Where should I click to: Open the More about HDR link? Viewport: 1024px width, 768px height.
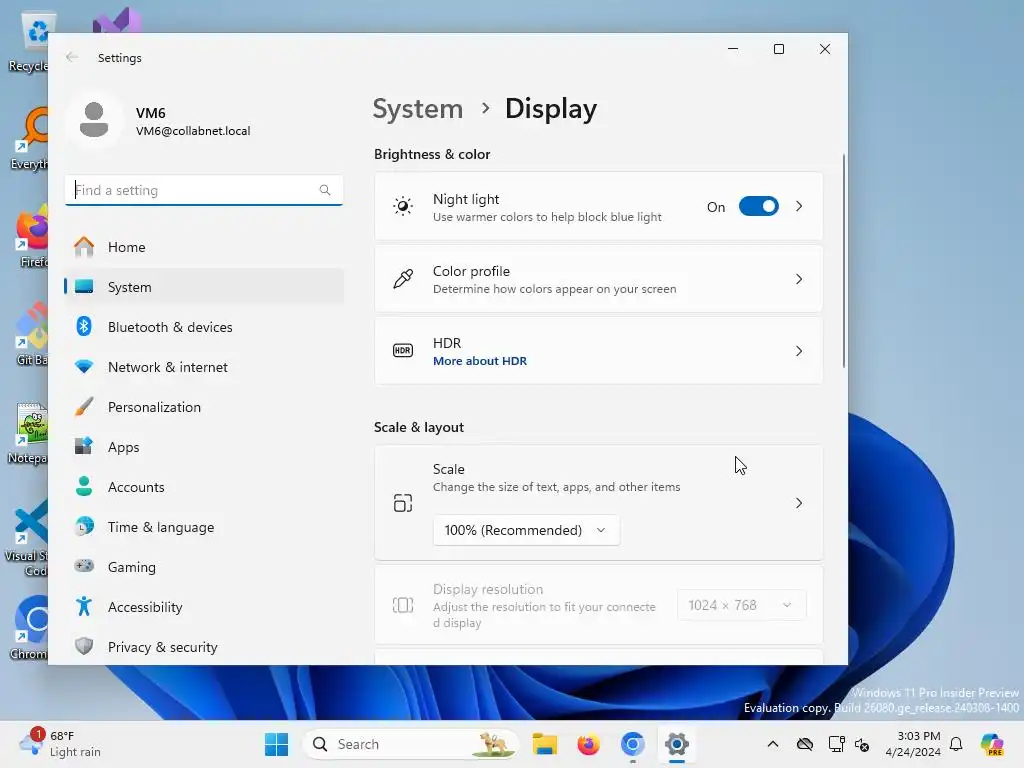coord(480,361)
